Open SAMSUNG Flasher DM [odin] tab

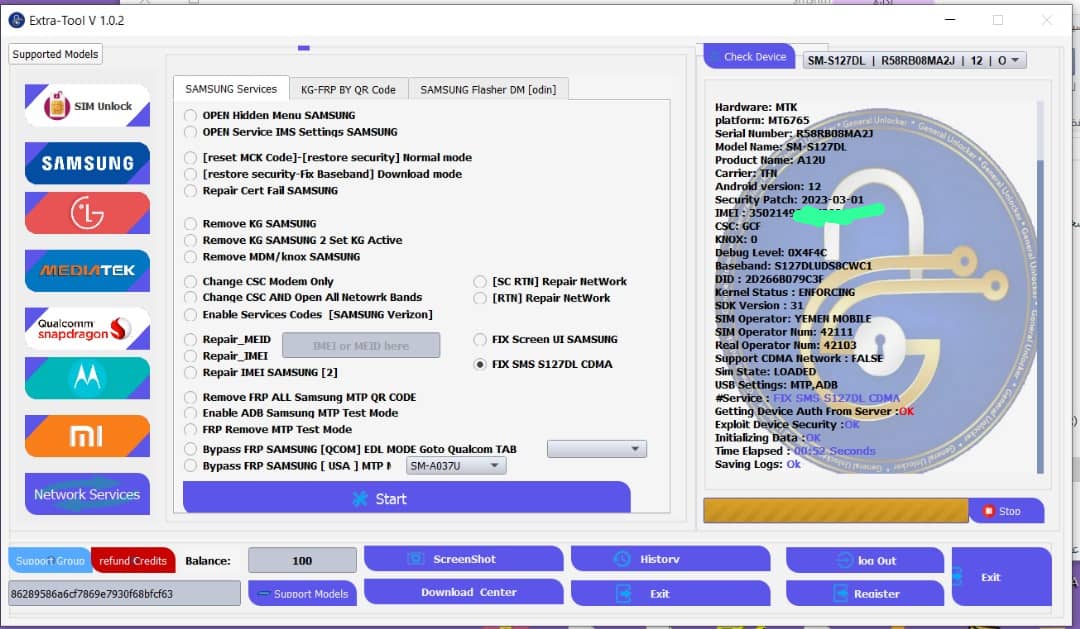click(x=488, y=89)
